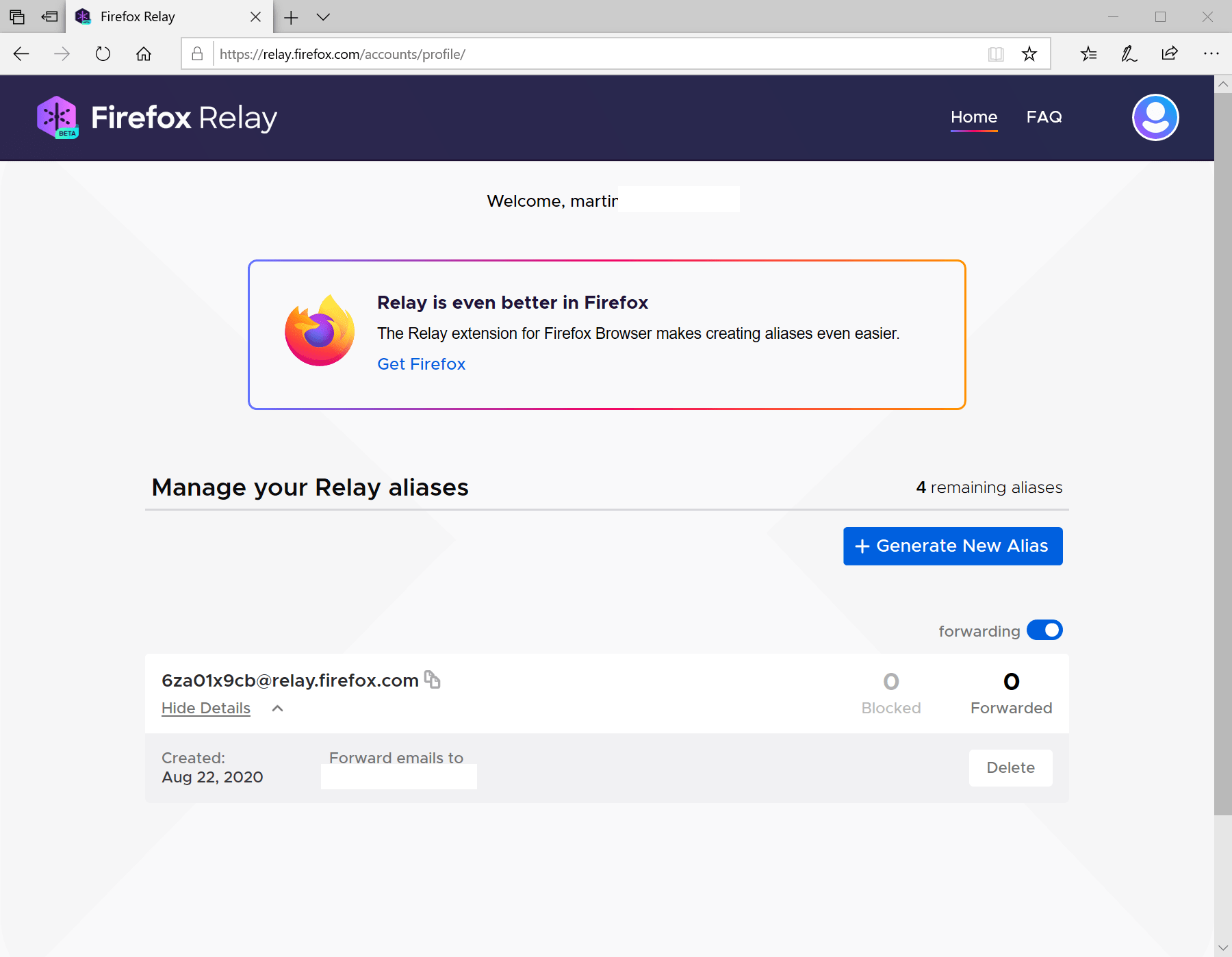Click the browser forward arrow

tap(62, 54)
